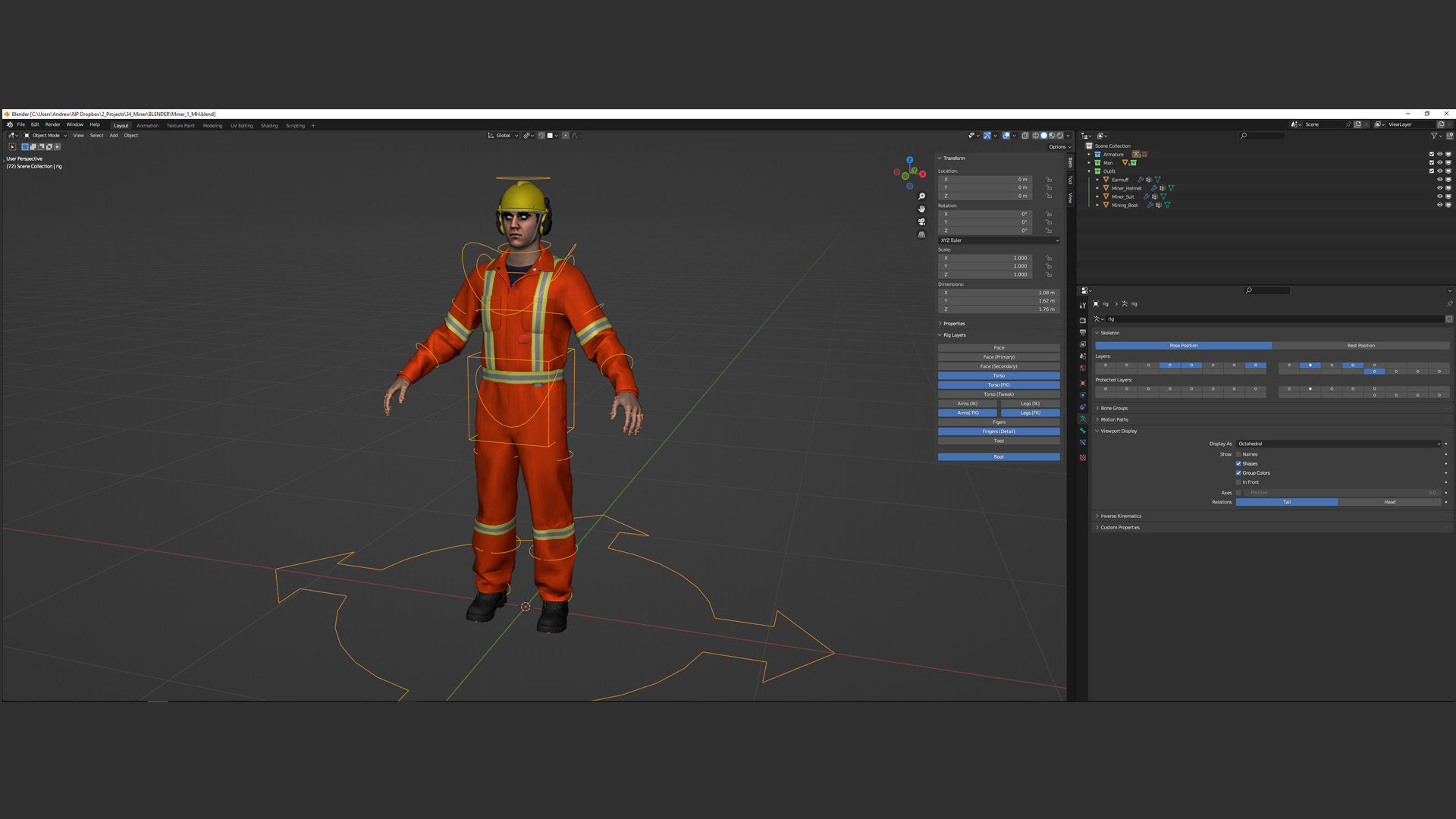The height and width of the screenshot is (819, 1456).
Task: Uncheck the Group Colors checkbox
Action: coord(1238,472)
